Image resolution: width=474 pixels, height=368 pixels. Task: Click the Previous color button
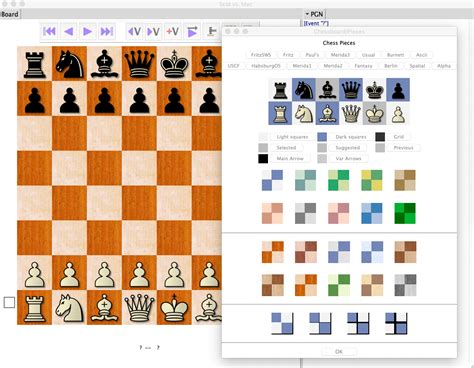[403, 148]
